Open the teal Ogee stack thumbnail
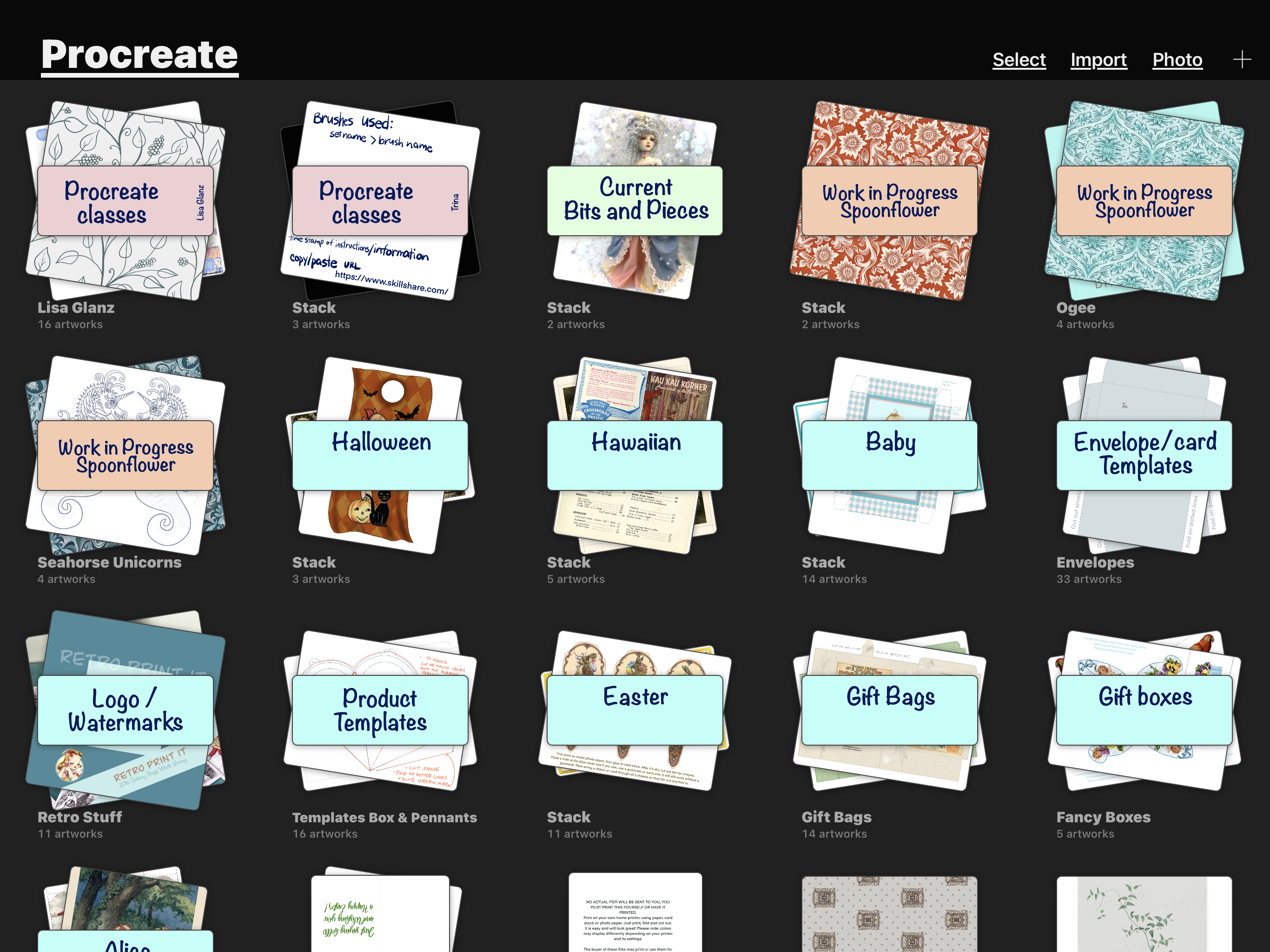The image size is (1270, 952). pos(1144,200)
